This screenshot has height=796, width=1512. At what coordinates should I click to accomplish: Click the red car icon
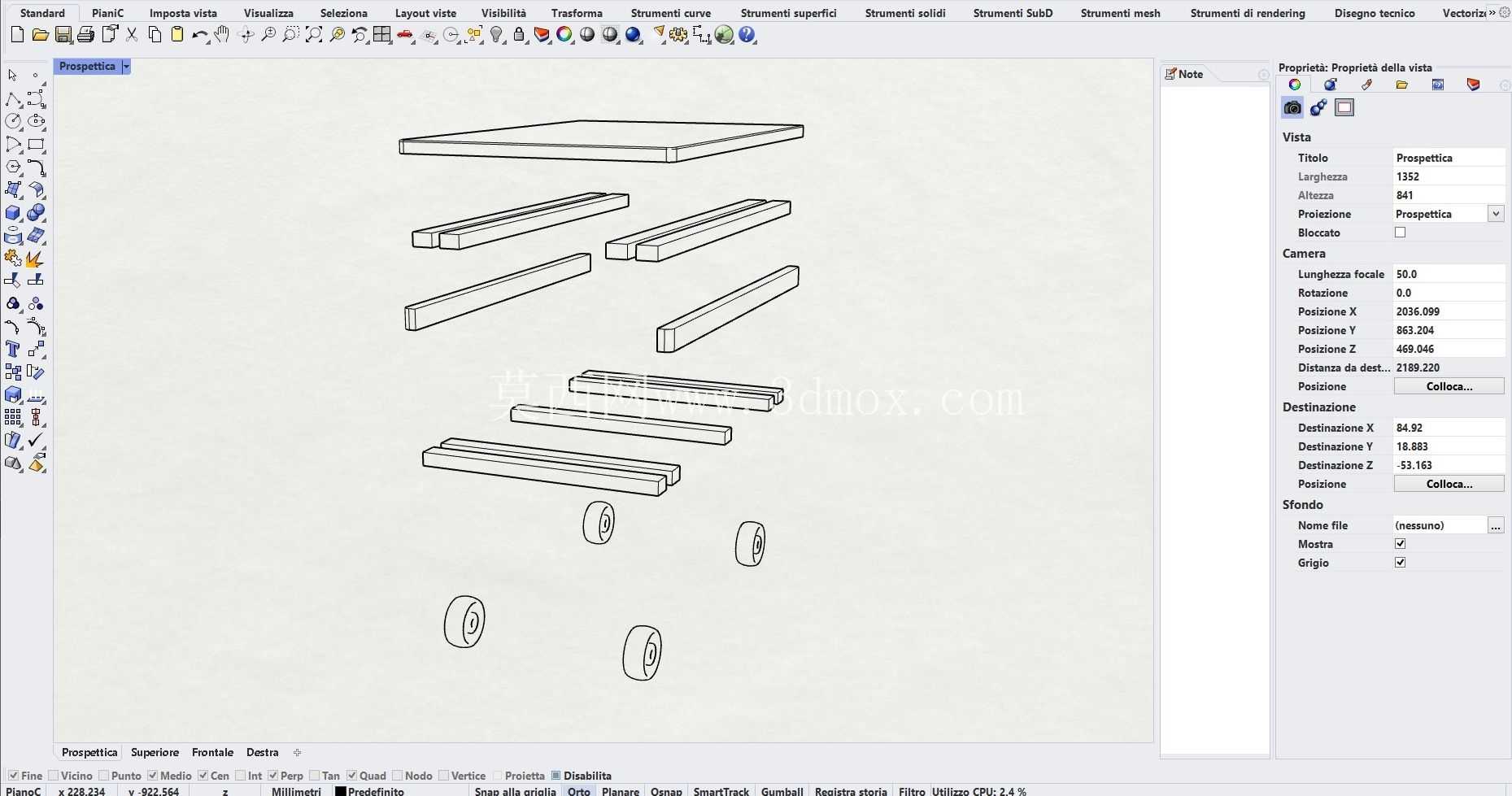(405, 35)
